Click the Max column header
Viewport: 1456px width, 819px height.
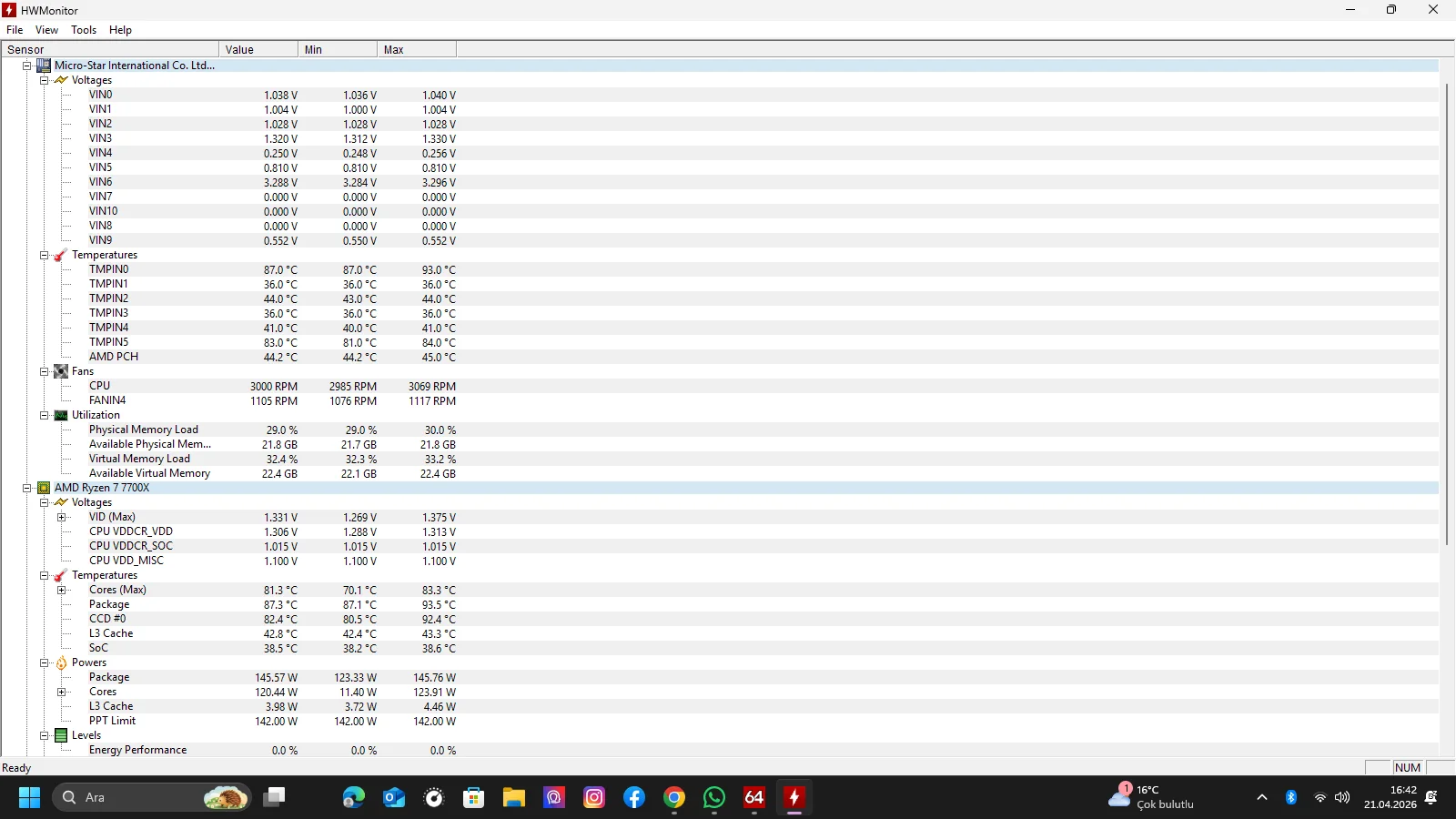[417, 49]
